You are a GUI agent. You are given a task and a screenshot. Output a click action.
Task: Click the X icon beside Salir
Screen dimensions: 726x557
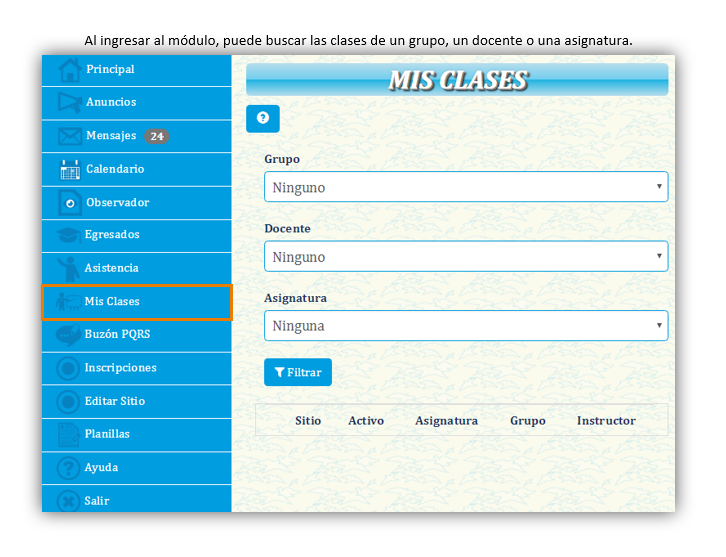pyautogui.click(x=68, y=501)
